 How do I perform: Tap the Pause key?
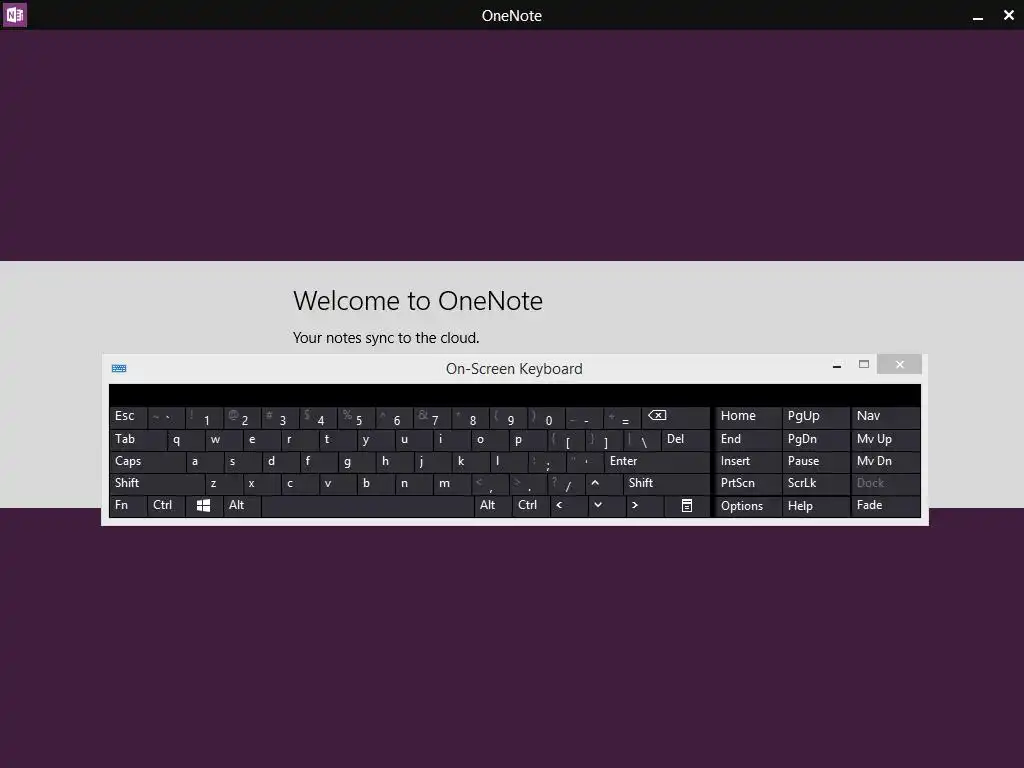(x=815, y=462)
